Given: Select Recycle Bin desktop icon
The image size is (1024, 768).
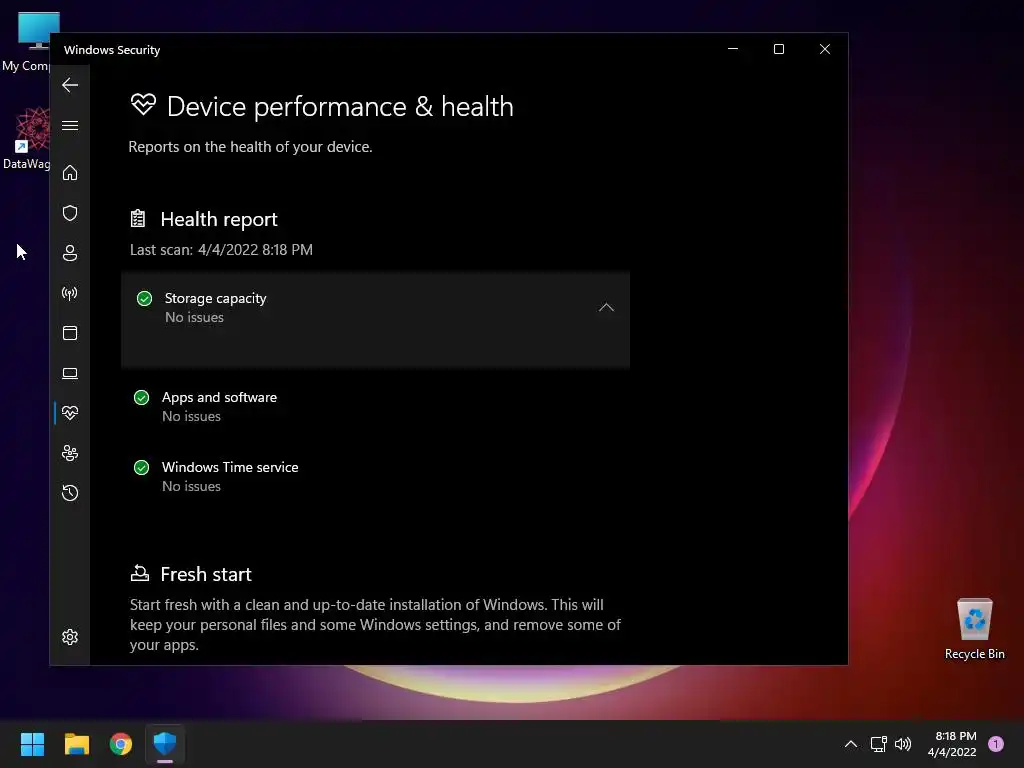Looking at the screenshot, I should tap(974, 629).
